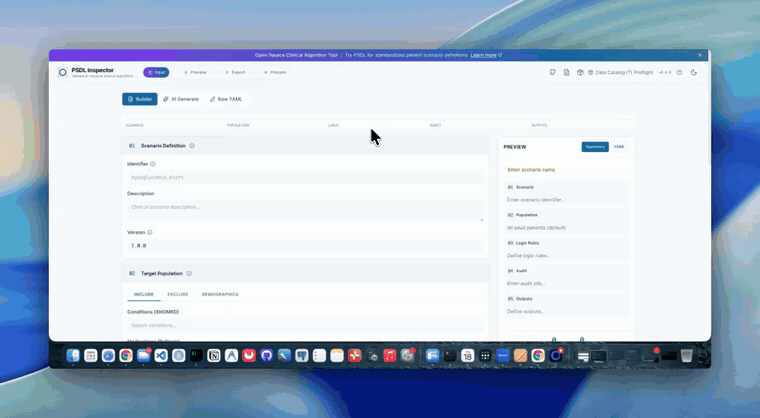
Task: Open Mail from the dock
Action: click(143, 355)
